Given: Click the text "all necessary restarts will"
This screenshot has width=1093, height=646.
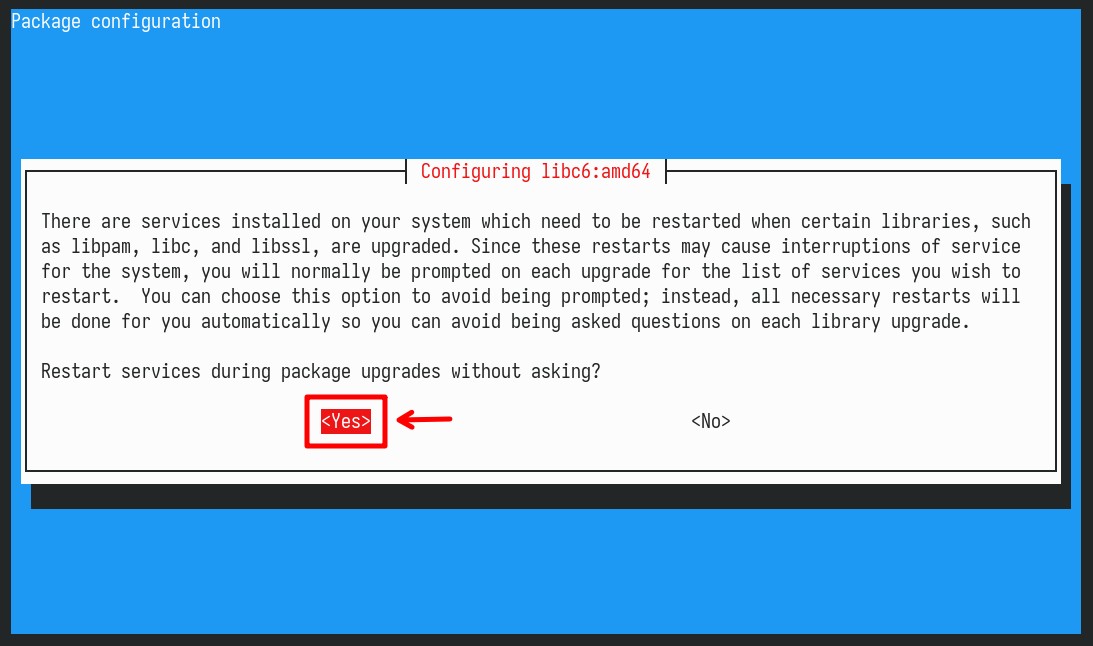Looking at the screenshot, I should pyautogui.click(x=885, y=297).
